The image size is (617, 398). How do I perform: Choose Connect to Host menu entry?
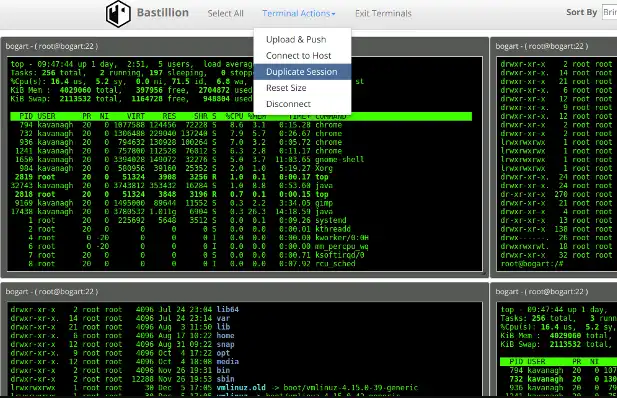point(302,56)
